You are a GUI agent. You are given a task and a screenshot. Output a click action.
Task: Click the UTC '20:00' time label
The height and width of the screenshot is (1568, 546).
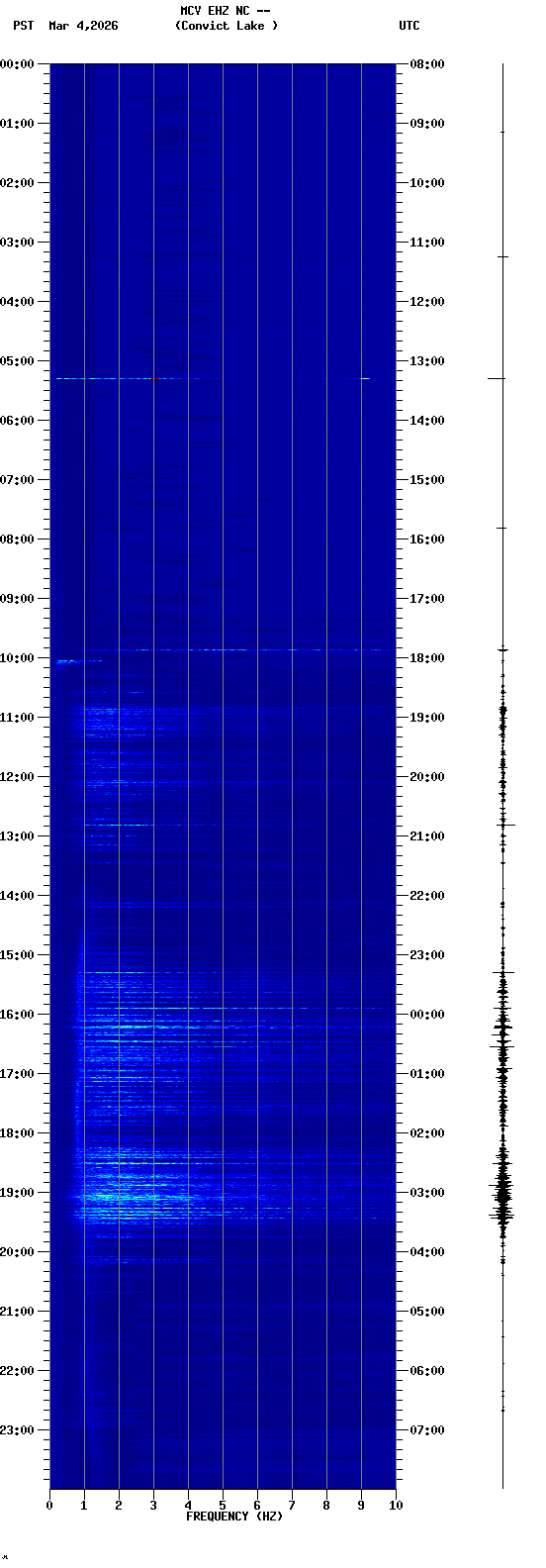pos(426,777)
